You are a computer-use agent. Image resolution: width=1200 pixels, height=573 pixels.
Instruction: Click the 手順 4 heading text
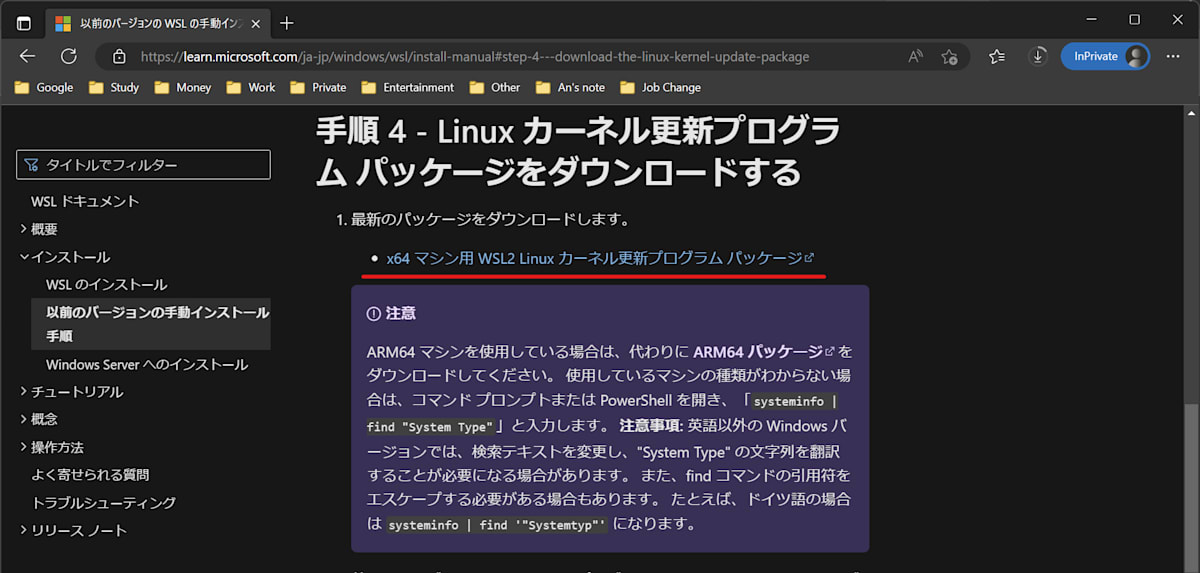[x=578, y=151]
